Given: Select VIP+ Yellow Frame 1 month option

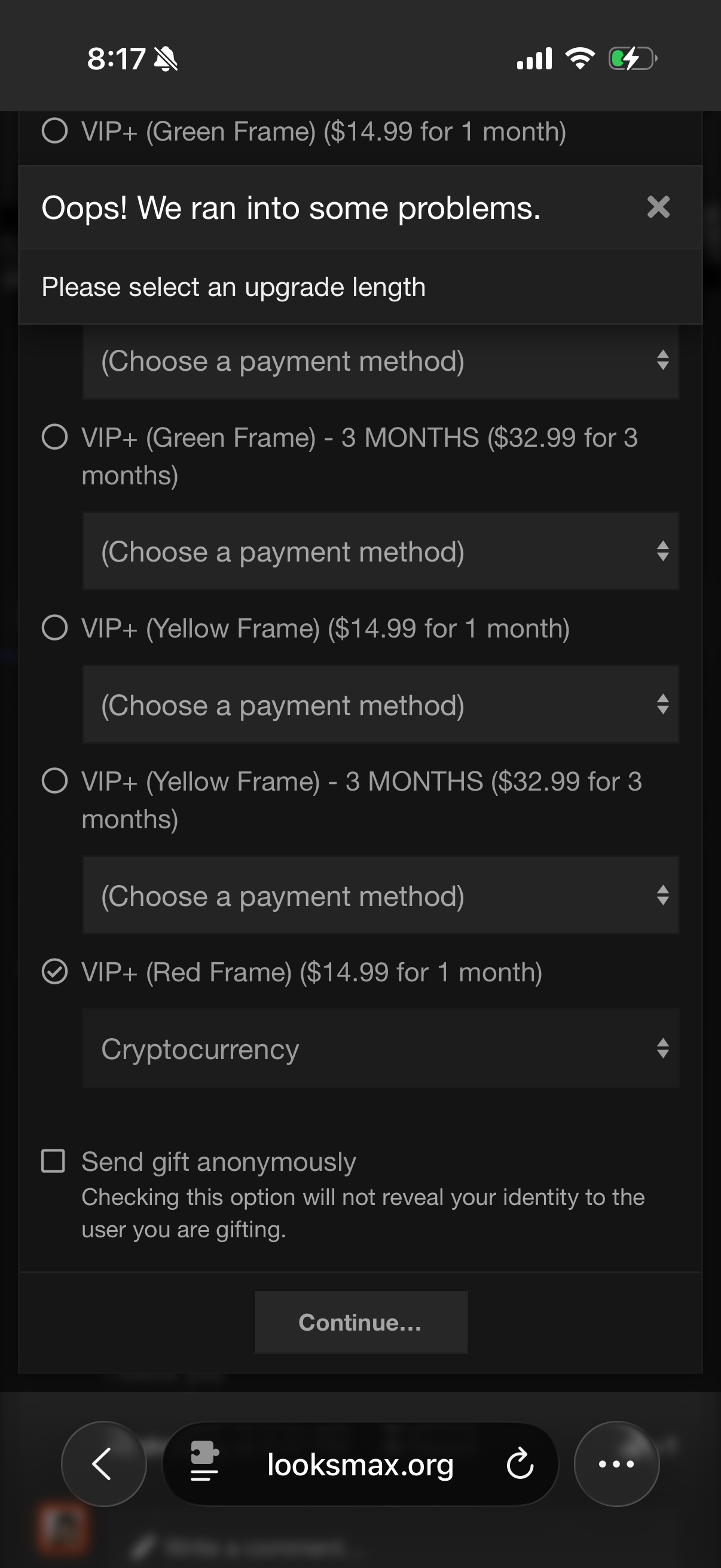Looking at the screenshot, I should 55,627.
